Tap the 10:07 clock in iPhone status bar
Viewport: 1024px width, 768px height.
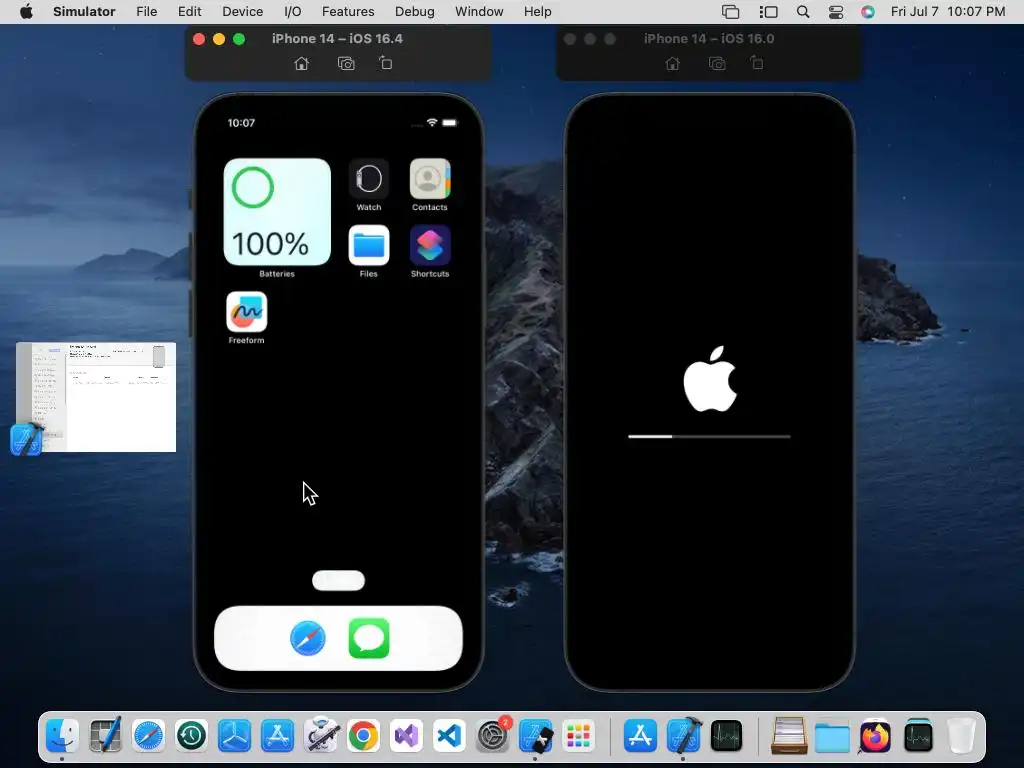point(241,123)
